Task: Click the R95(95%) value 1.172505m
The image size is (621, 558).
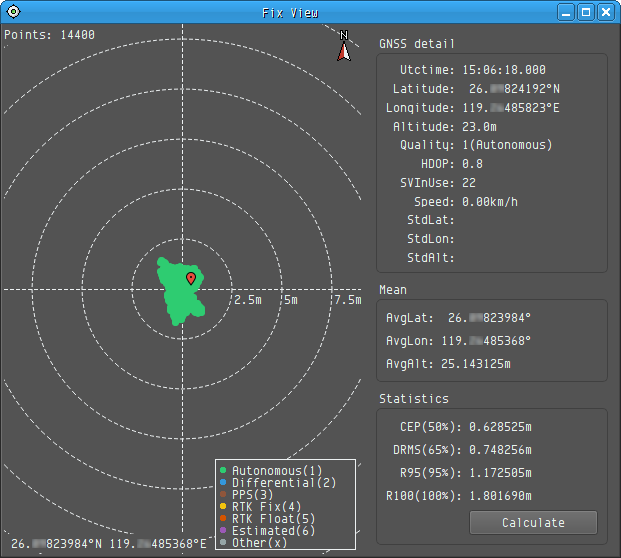Action: pyautogui.click(x=500, y=473)
